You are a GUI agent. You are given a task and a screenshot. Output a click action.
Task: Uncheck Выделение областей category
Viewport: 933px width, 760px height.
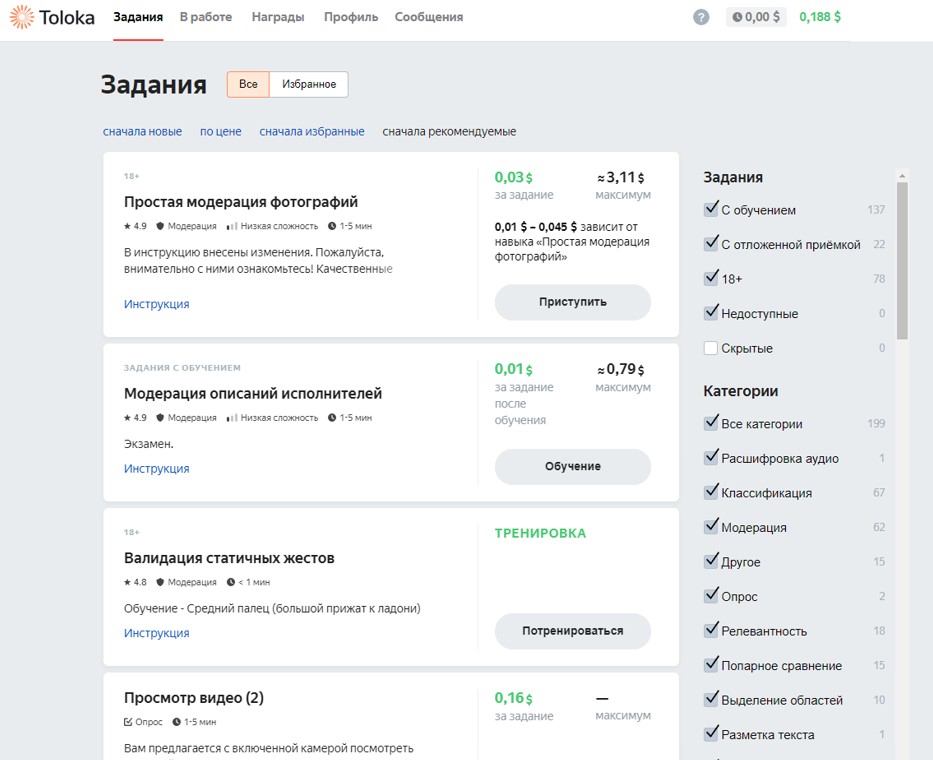coord(711,699)
